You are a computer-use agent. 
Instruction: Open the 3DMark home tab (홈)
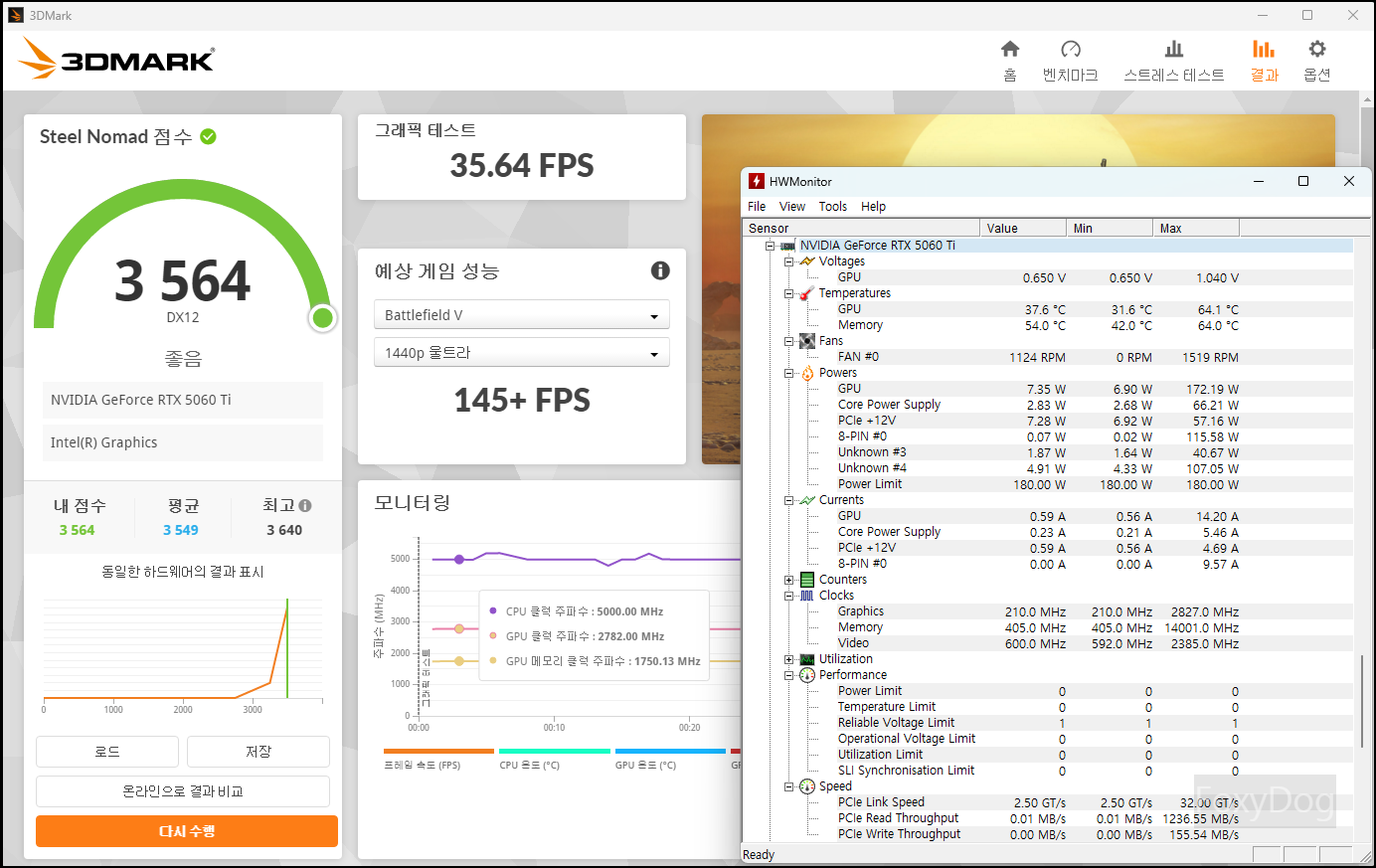click(1010, 61)
